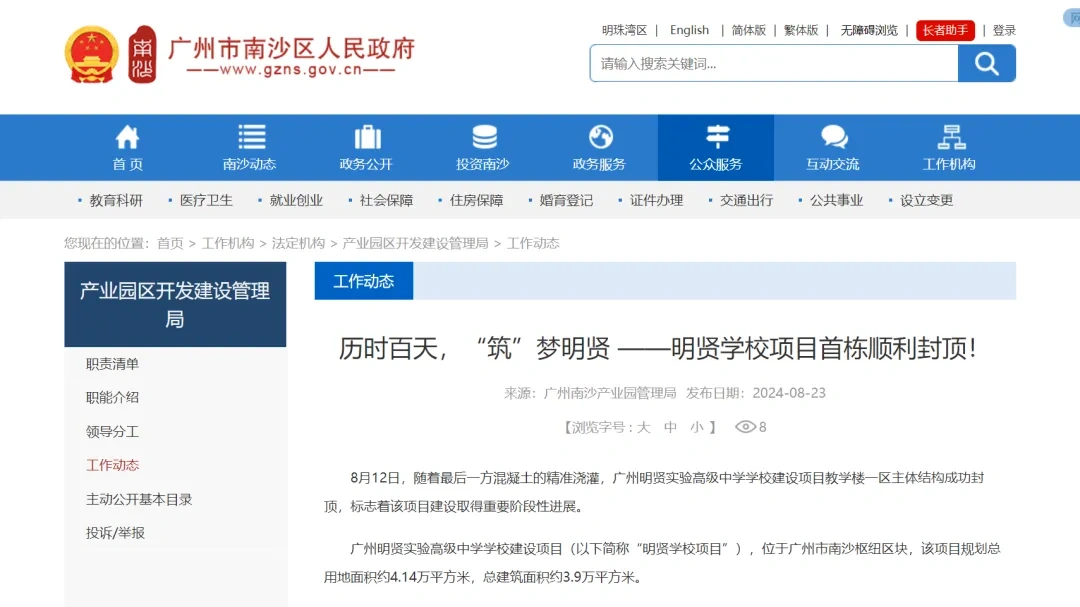Open 工作机构 organization chart icon
The width and height of the screenshot is (1080, 607).
(x=949, y=138)
